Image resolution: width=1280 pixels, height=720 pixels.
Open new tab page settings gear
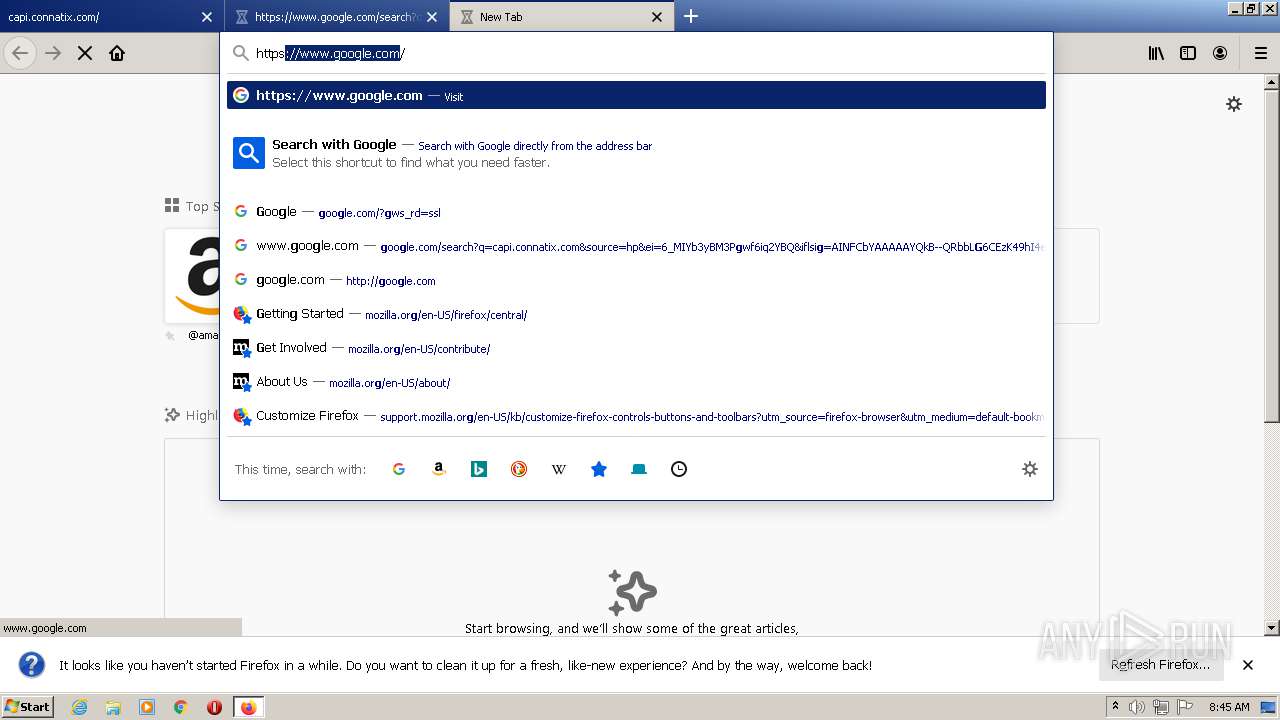[x=1234, y=104]
